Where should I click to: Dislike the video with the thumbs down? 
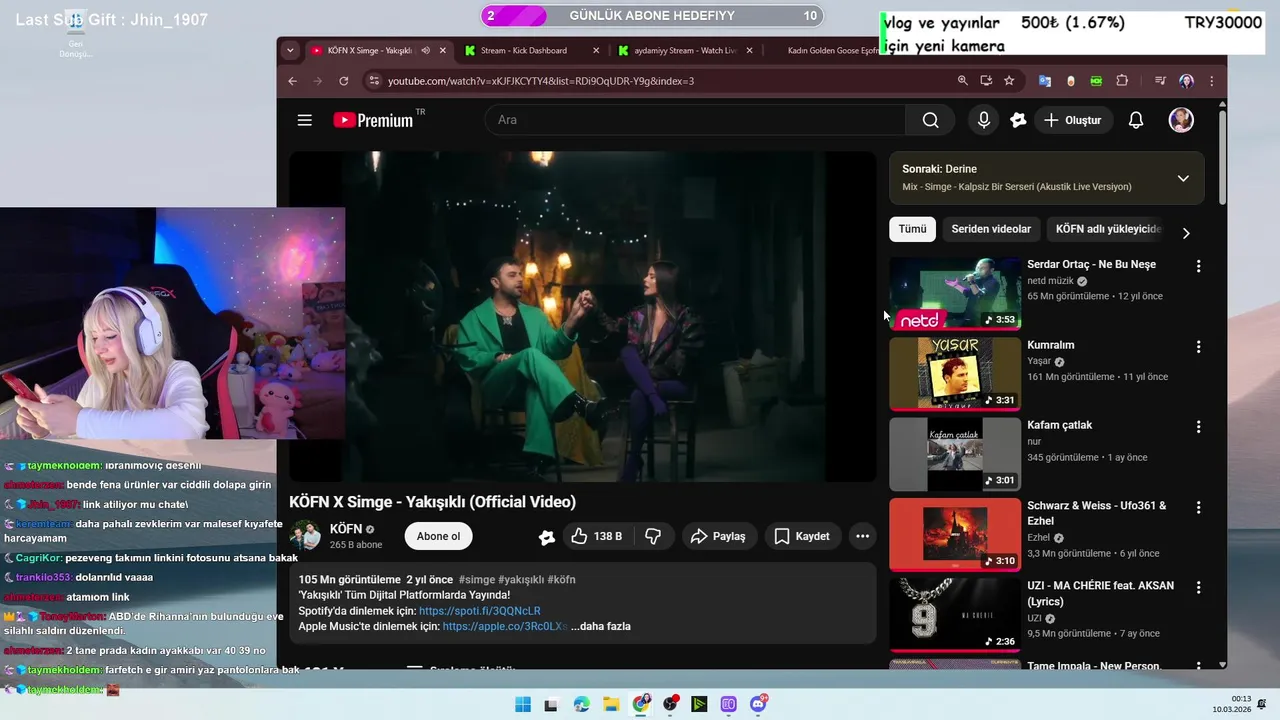coord(653,536)
